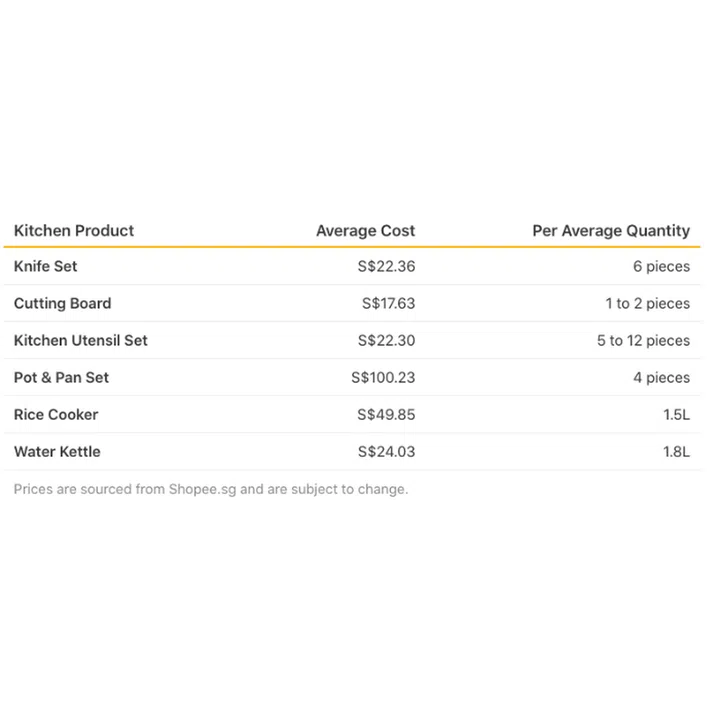Image resolution: width=720 pixels, height=720 pixels.
Task: Click the Shopee.sg price source footnote
Action: pyautogui.click(x=211, y=490)
